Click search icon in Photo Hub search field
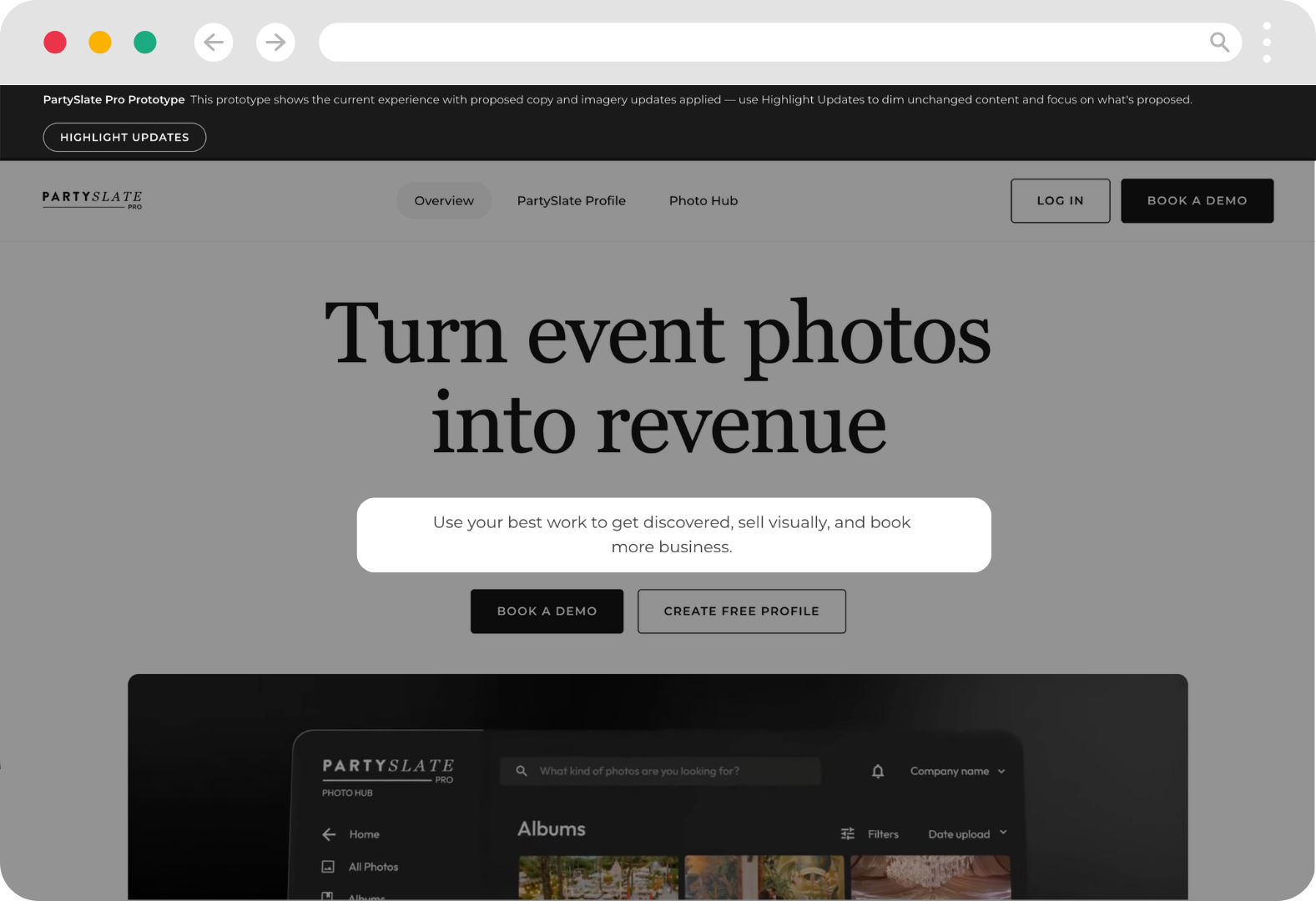 tap(522, 771)
